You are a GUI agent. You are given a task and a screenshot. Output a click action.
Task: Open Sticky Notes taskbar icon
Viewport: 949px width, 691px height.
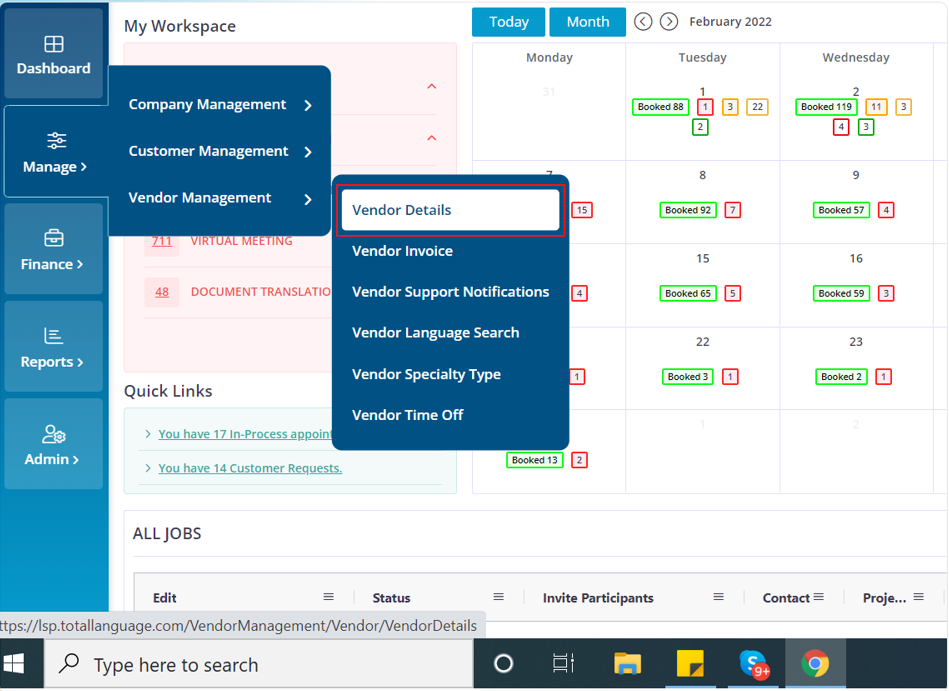690,664
